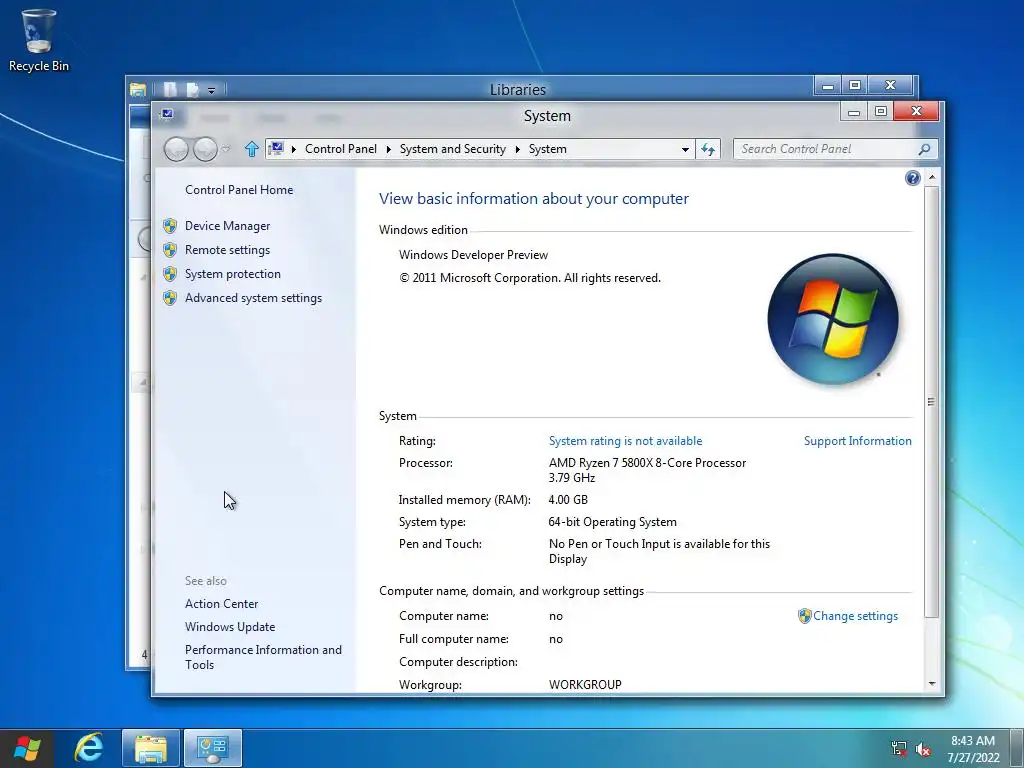Click the Device Manager shield icon
This screenshot has height=768, width=1024.
coord(170,226)
